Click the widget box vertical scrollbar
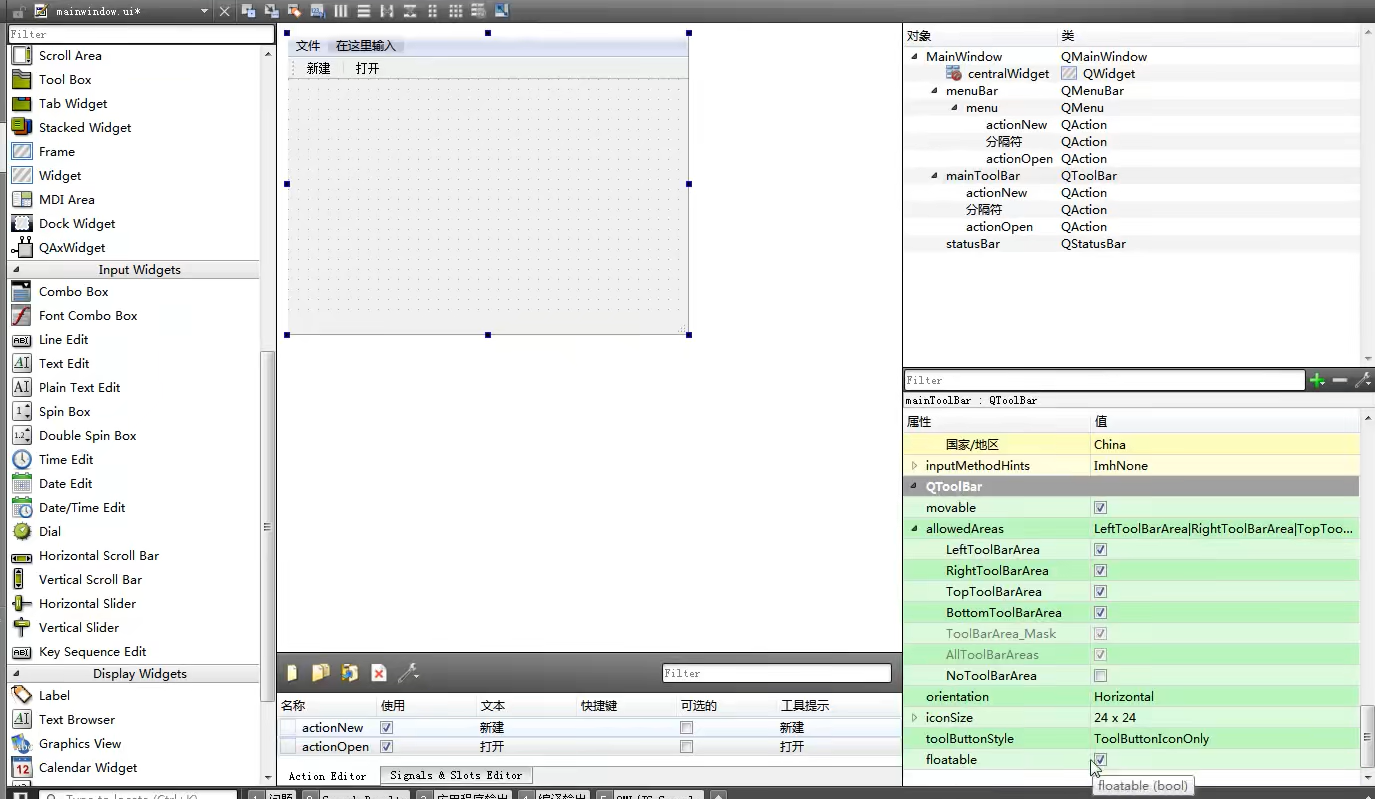 click(x=267, y=527)
